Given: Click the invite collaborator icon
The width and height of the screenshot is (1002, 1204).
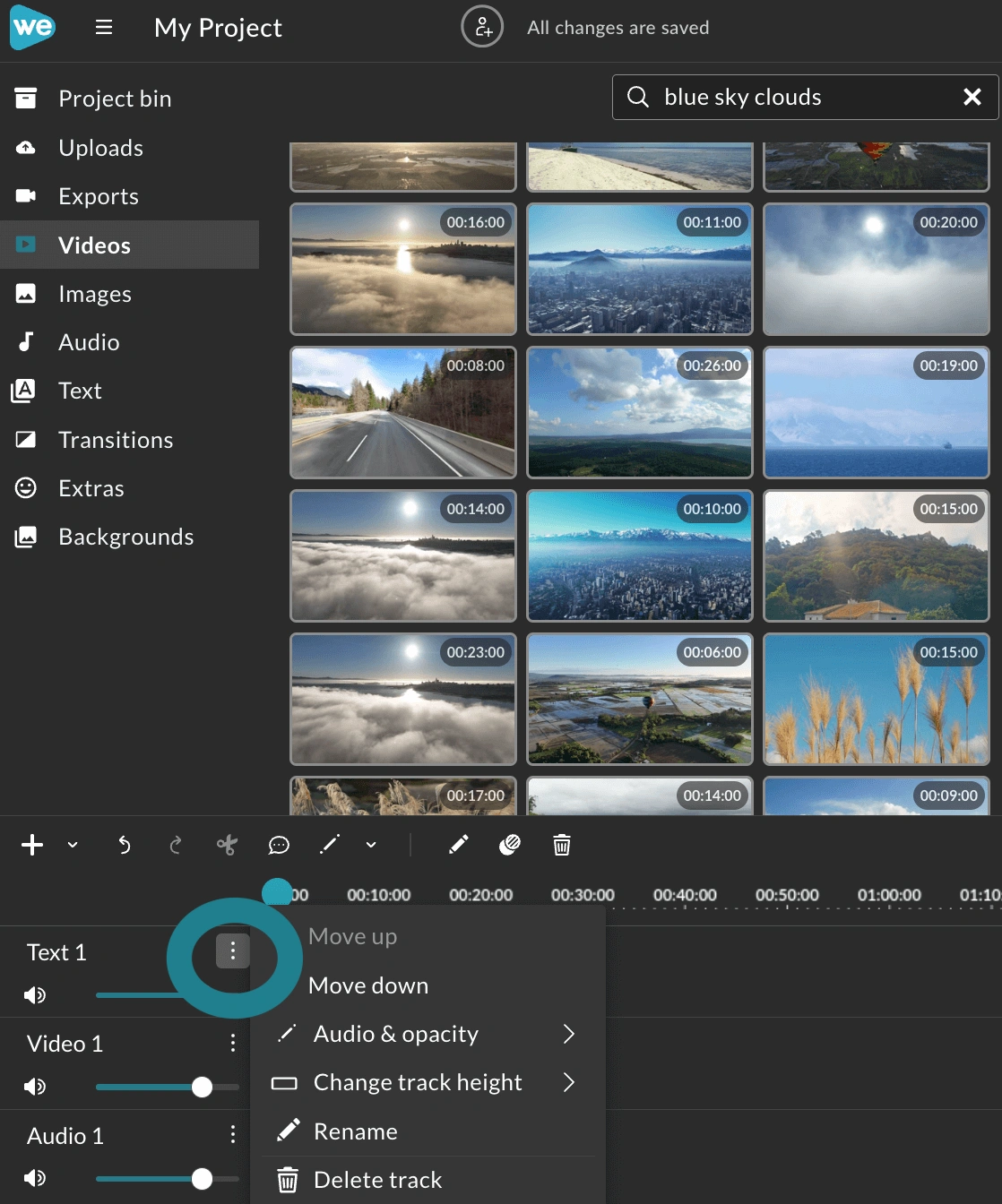Looking at the screenshot, I should (482, 27).
